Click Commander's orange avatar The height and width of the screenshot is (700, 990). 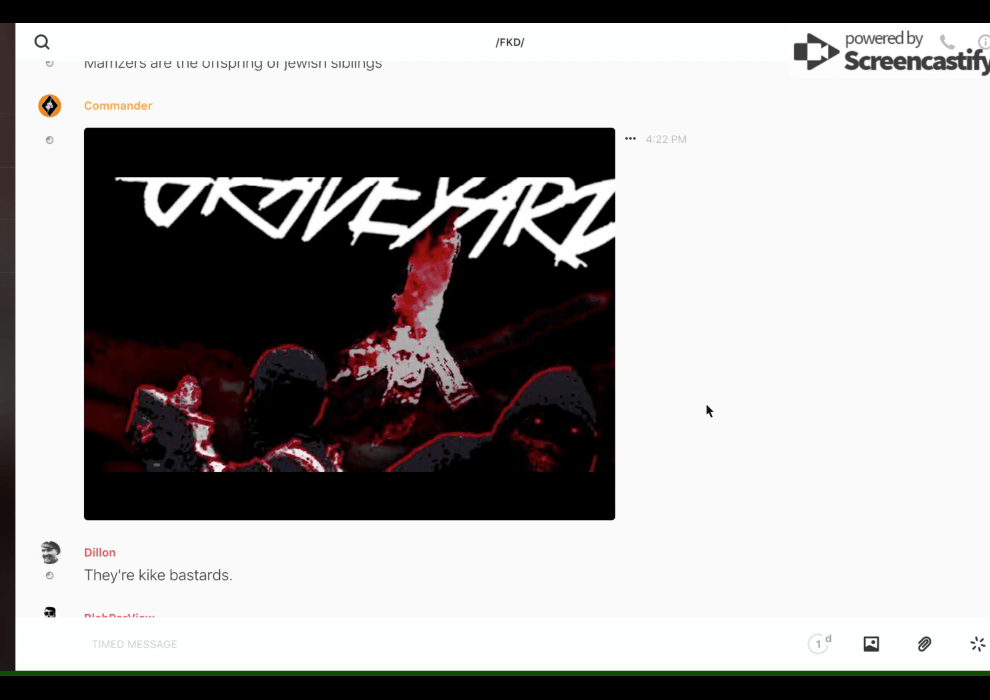click(49, 106)
